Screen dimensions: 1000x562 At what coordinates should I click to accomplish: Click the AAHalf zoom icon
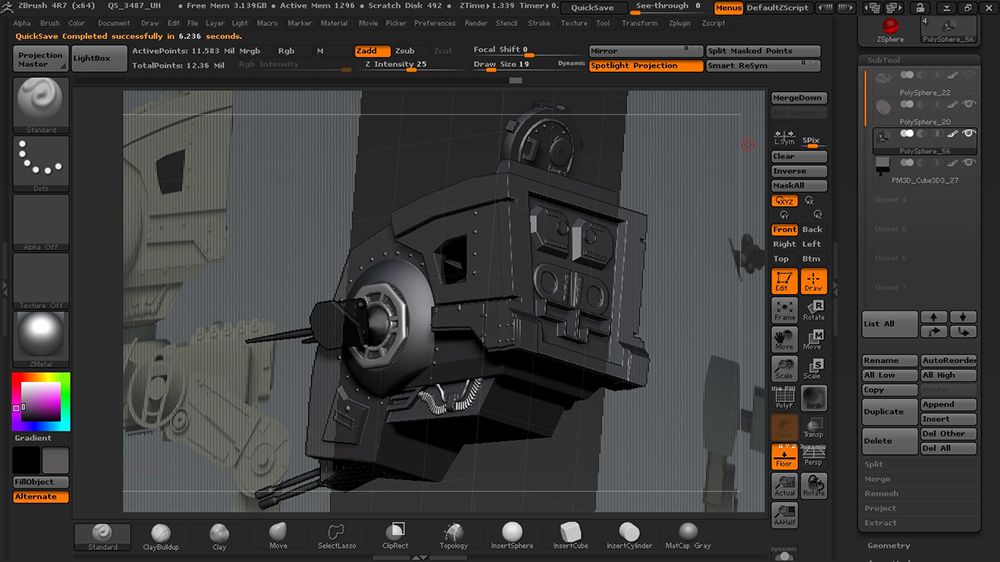784,515
